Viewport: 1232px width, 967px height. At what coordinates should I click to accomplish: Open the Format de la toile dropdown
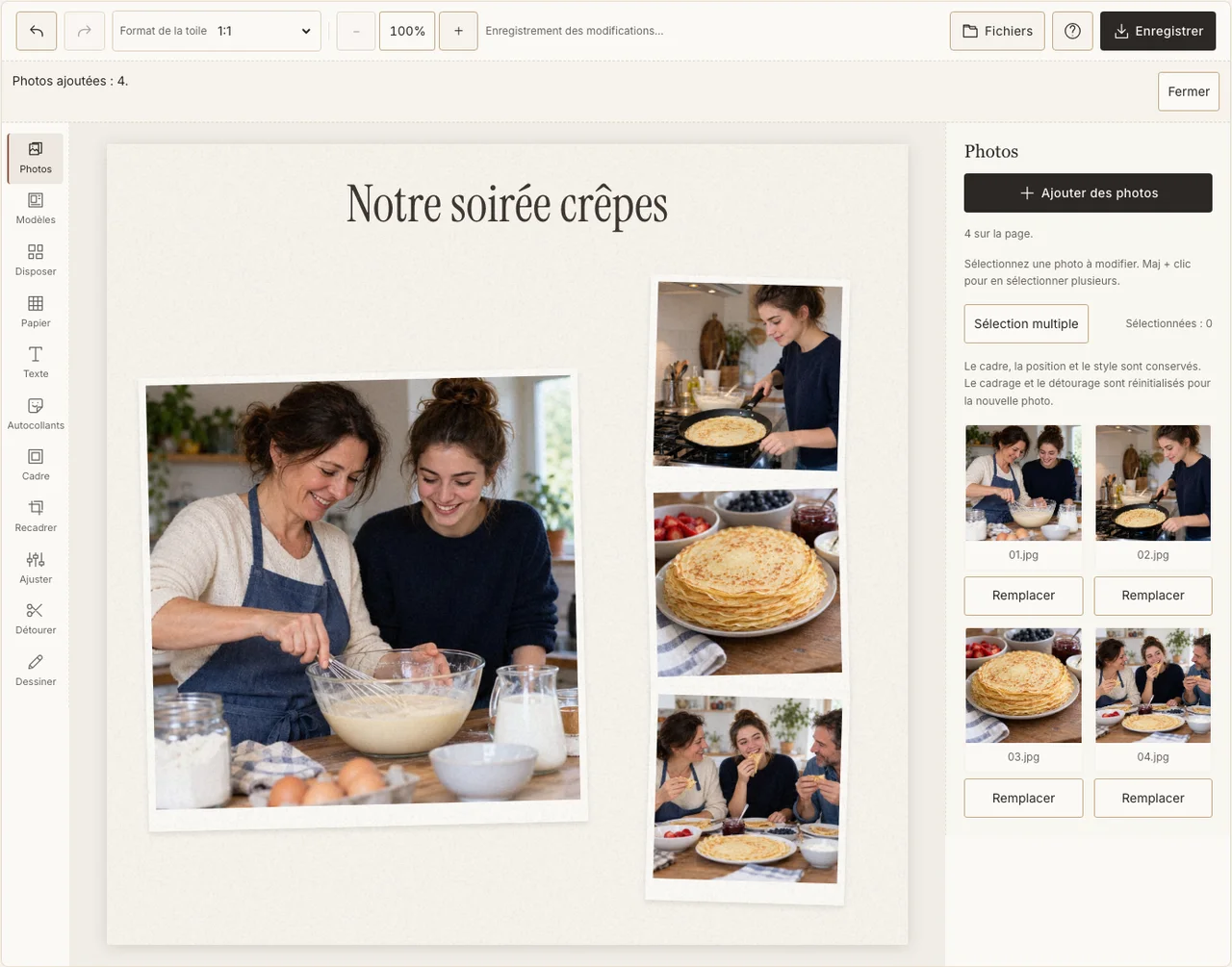[217, 31]
